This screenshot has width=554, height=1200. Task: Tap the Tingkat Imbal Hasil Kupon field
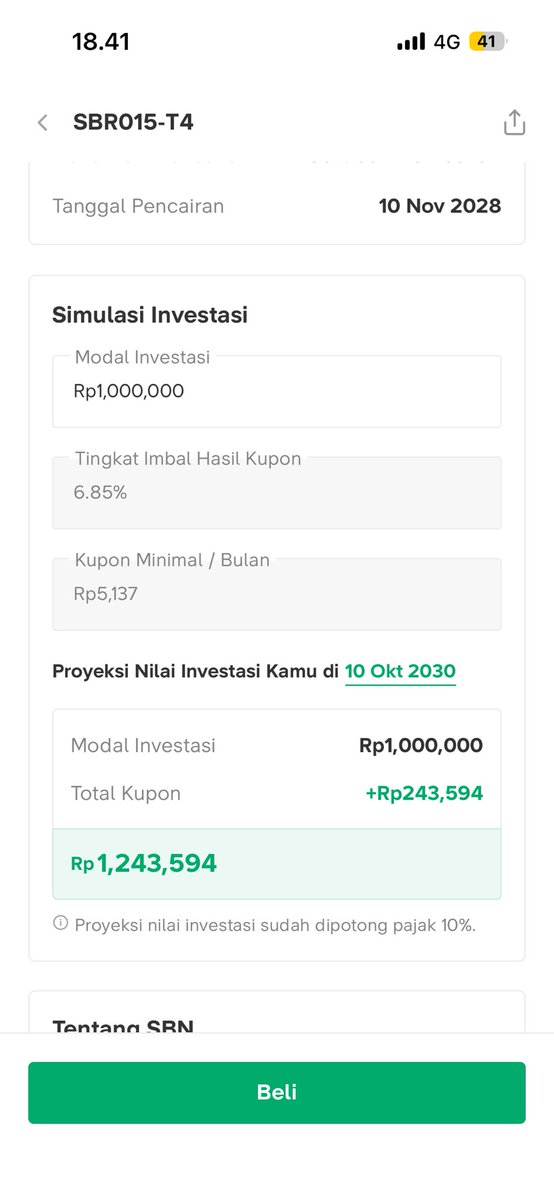pyautogui.click(x=277, y=492)
